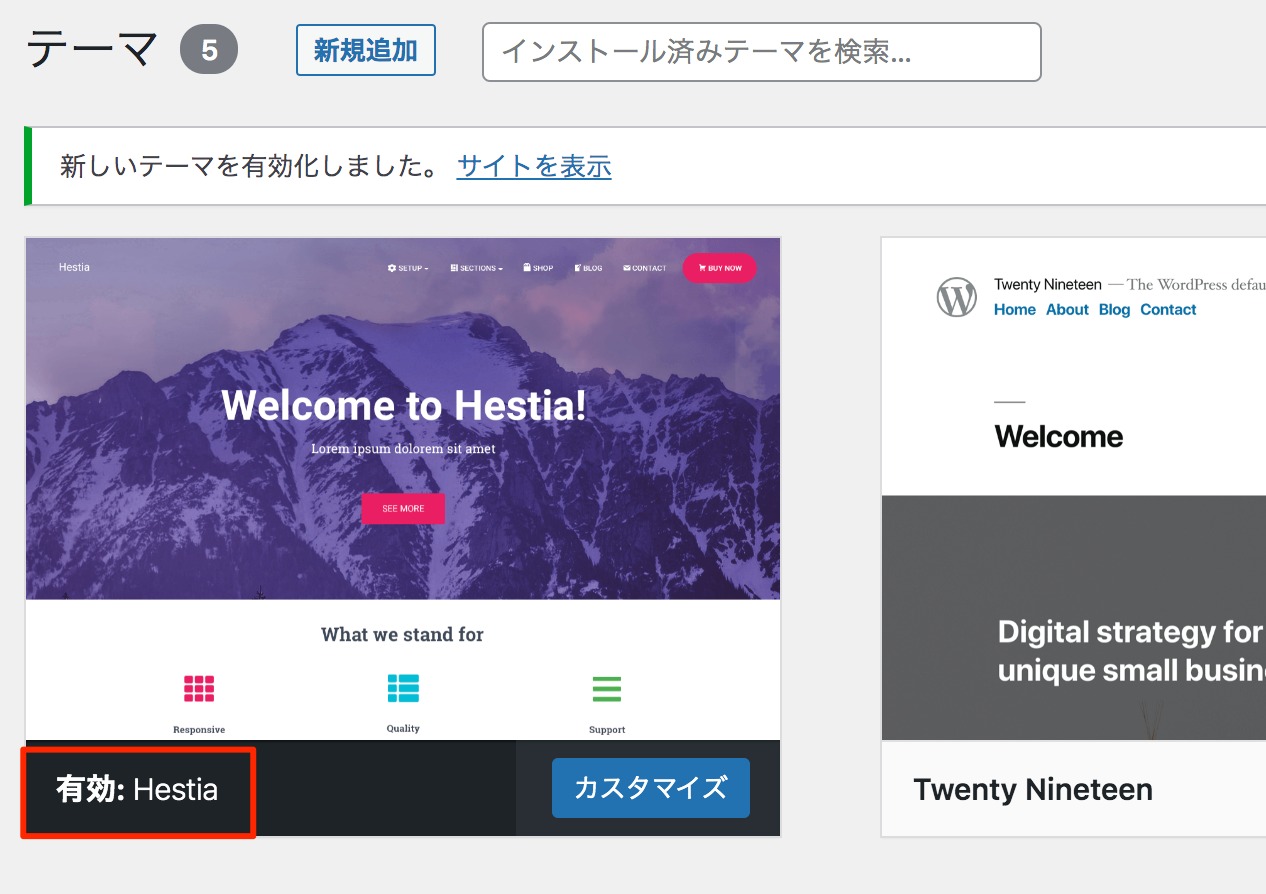This screenshot has width=1266, height=894.
Task: Click the pink BUY NOW cart button
Action: pos(719,268)
